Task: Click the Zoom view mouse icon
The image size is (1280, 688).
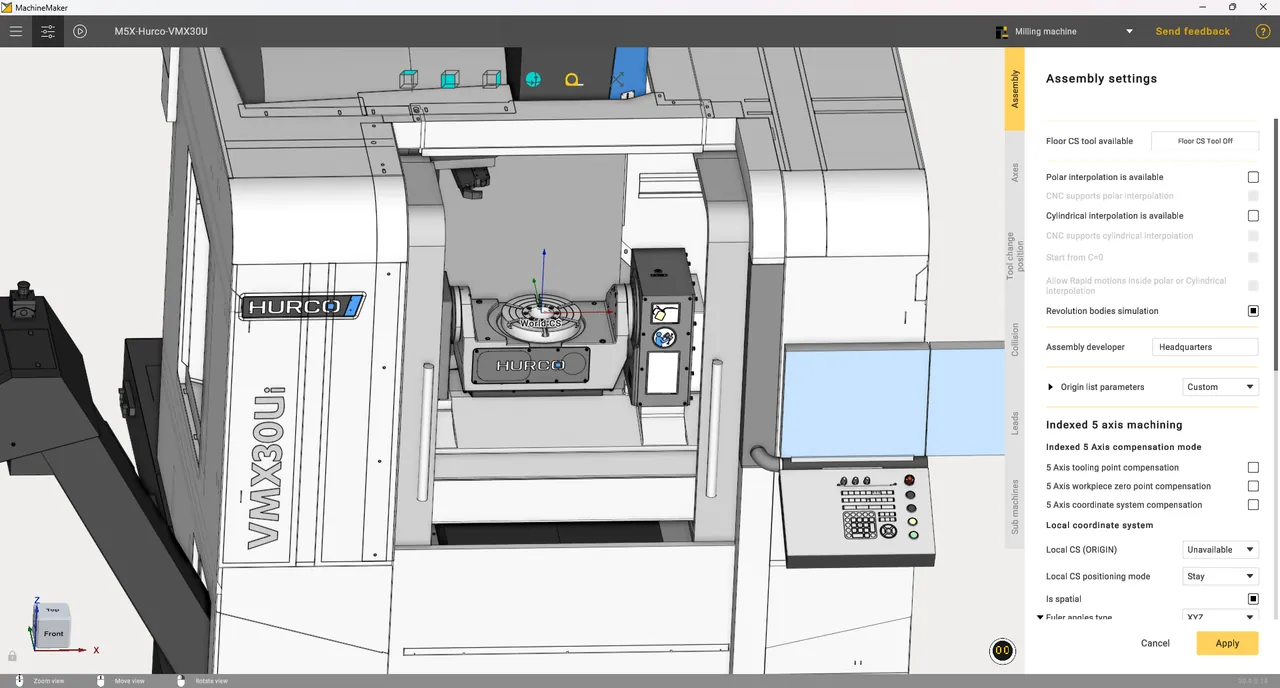Action: tap(18, 680)
